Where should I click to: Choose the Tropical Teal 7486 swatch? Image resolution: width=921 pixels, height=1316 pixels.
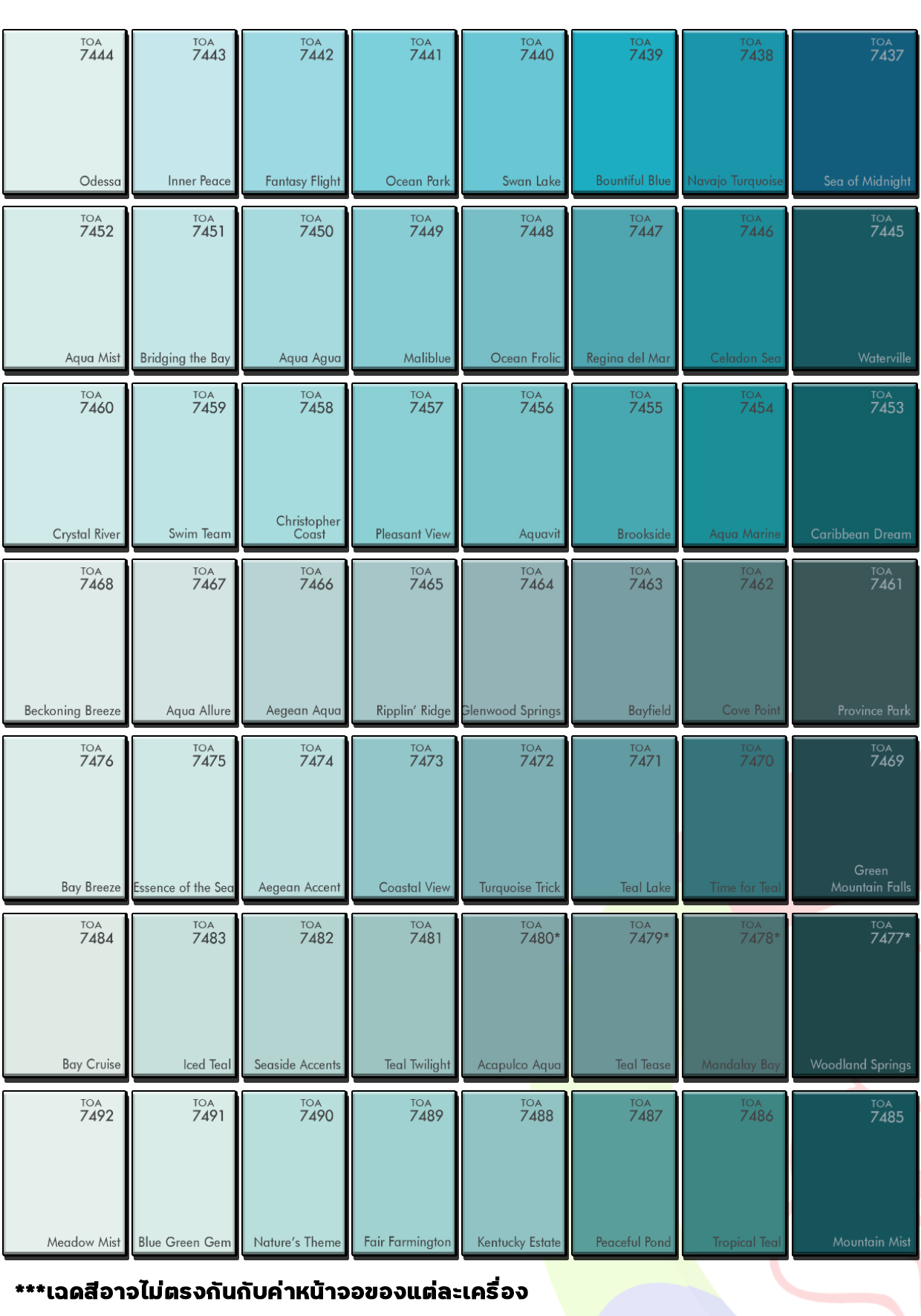[x=734, y=1174]
